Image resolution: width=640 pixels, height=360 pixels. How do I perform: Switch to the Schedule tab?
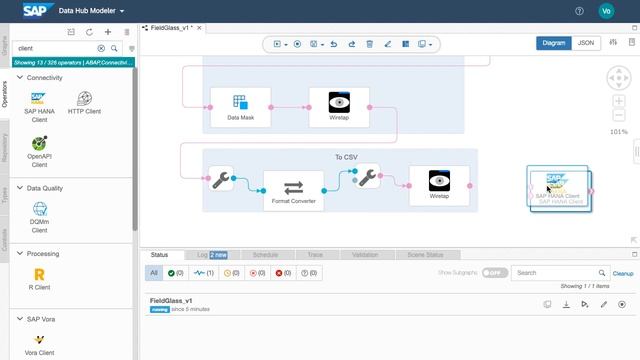[x=265, y=255]
